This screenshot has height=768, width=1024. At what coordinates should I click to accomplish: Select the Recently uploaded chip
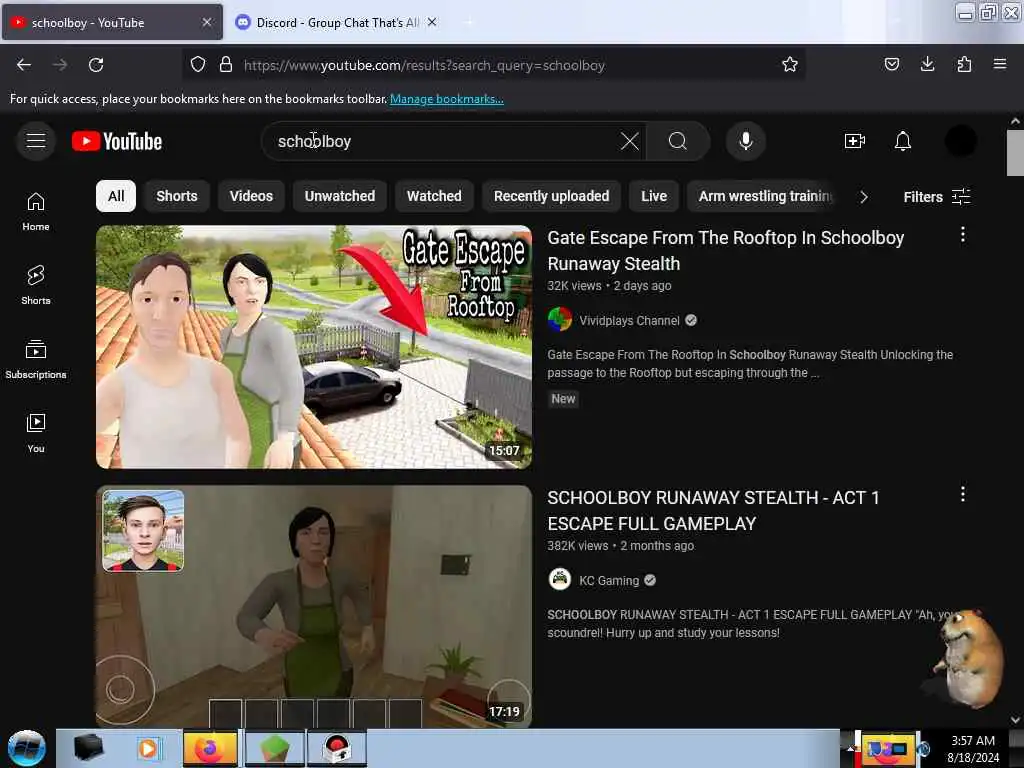point(551,196)
